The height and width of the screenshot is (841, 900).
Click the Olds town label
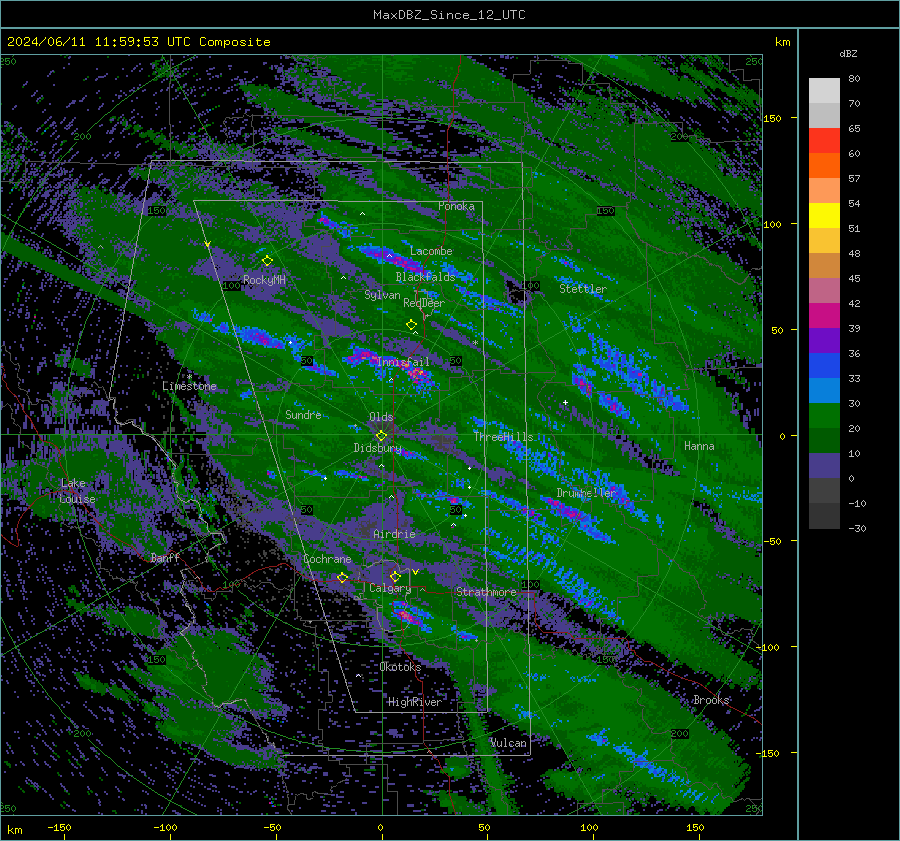click(x=381, y=417)
